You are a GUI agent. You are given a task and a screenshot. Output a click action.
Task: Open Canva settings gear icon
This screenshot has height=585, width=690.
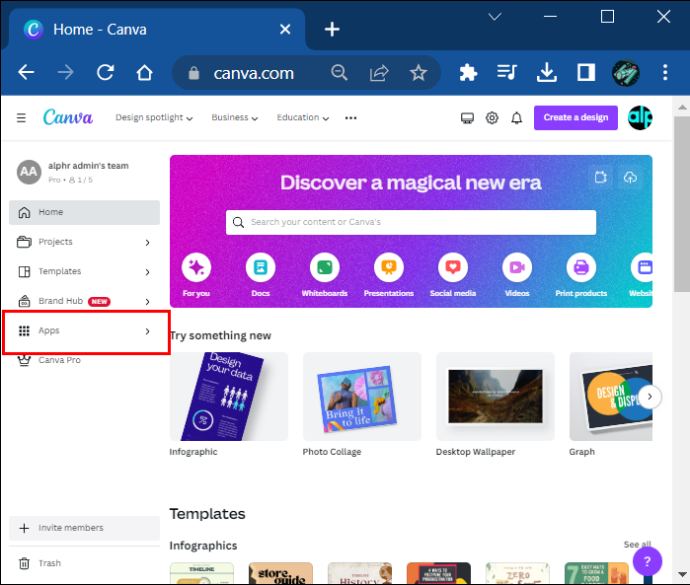tap(492, 118)
